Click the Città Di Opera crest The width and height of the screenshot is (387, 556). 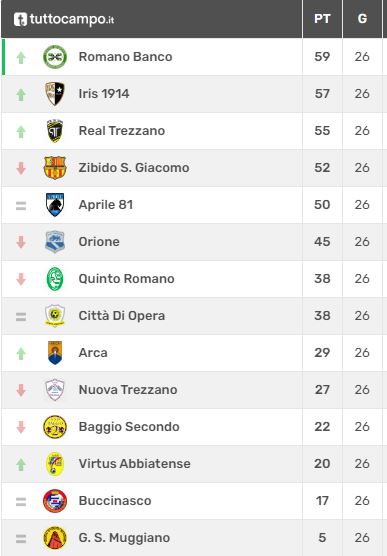coord(55,316)
